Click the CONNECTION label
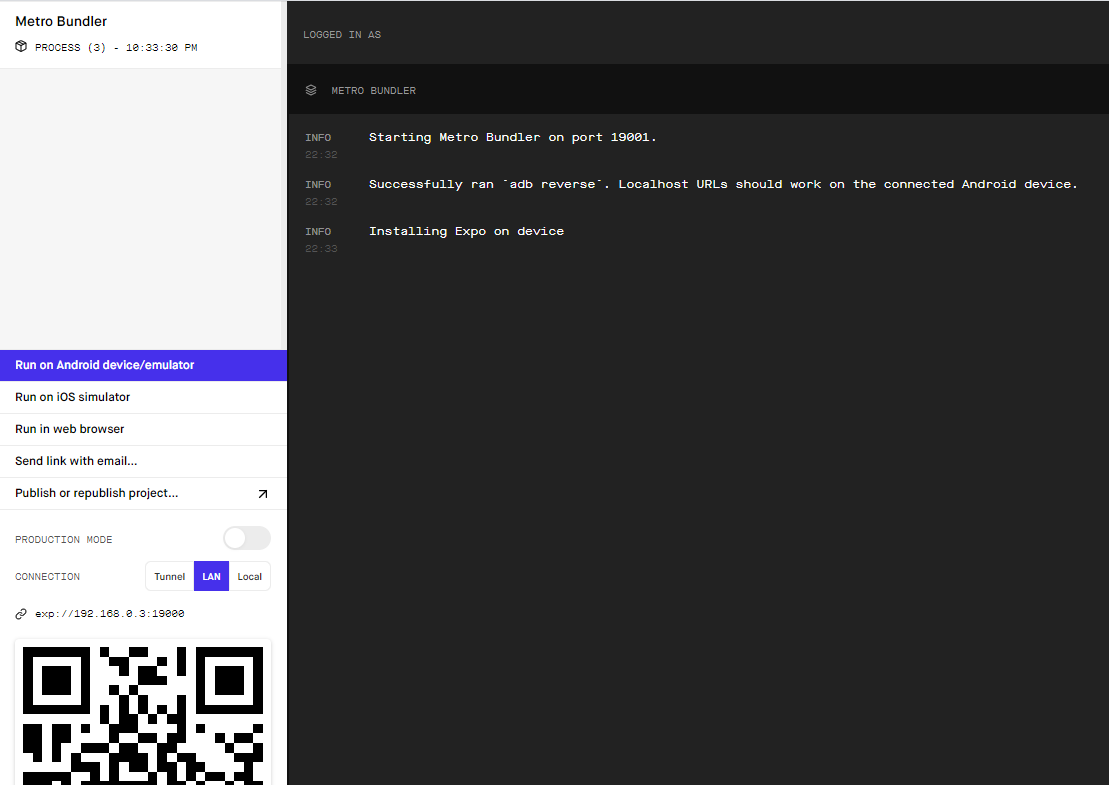The height and width of the screenshot is (785, 1109). tap(47, 577)
